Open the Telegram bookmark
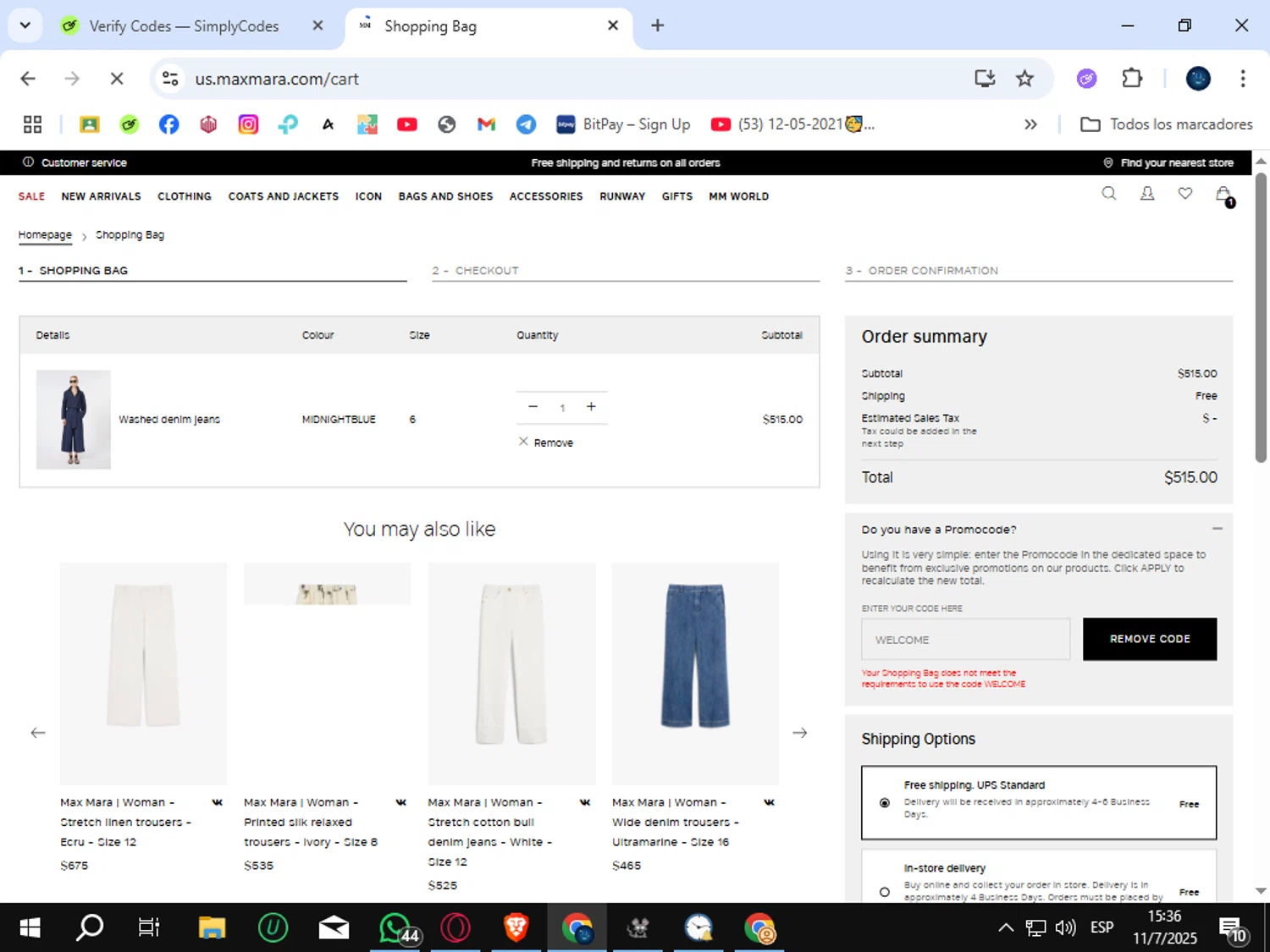 tap(526, 124)
